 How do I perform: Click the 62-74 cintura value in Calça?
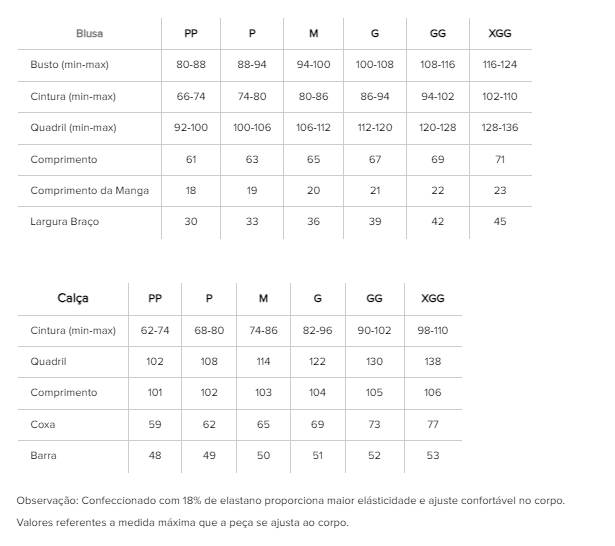(155, 330)
